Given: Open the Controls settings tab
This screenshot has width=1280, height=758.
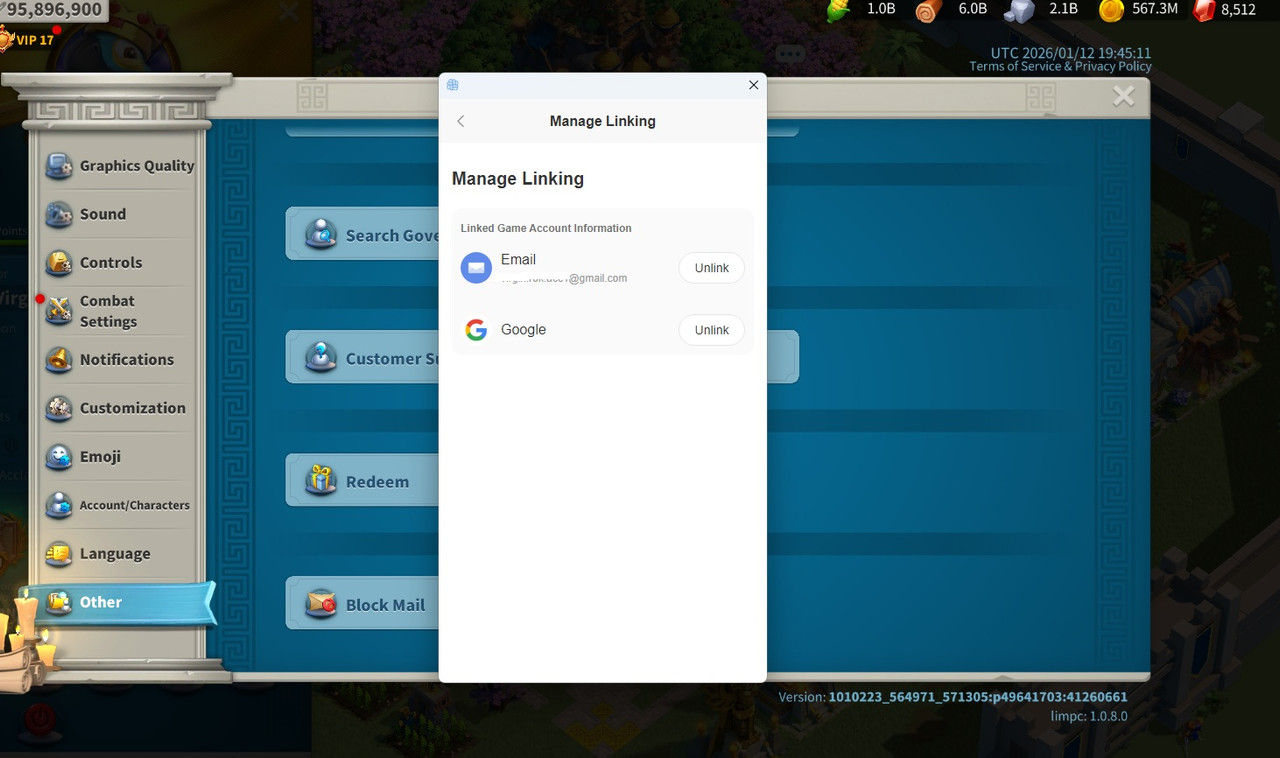Looking at the screenshot, I should pyautogui.click(x=120, y=263).
